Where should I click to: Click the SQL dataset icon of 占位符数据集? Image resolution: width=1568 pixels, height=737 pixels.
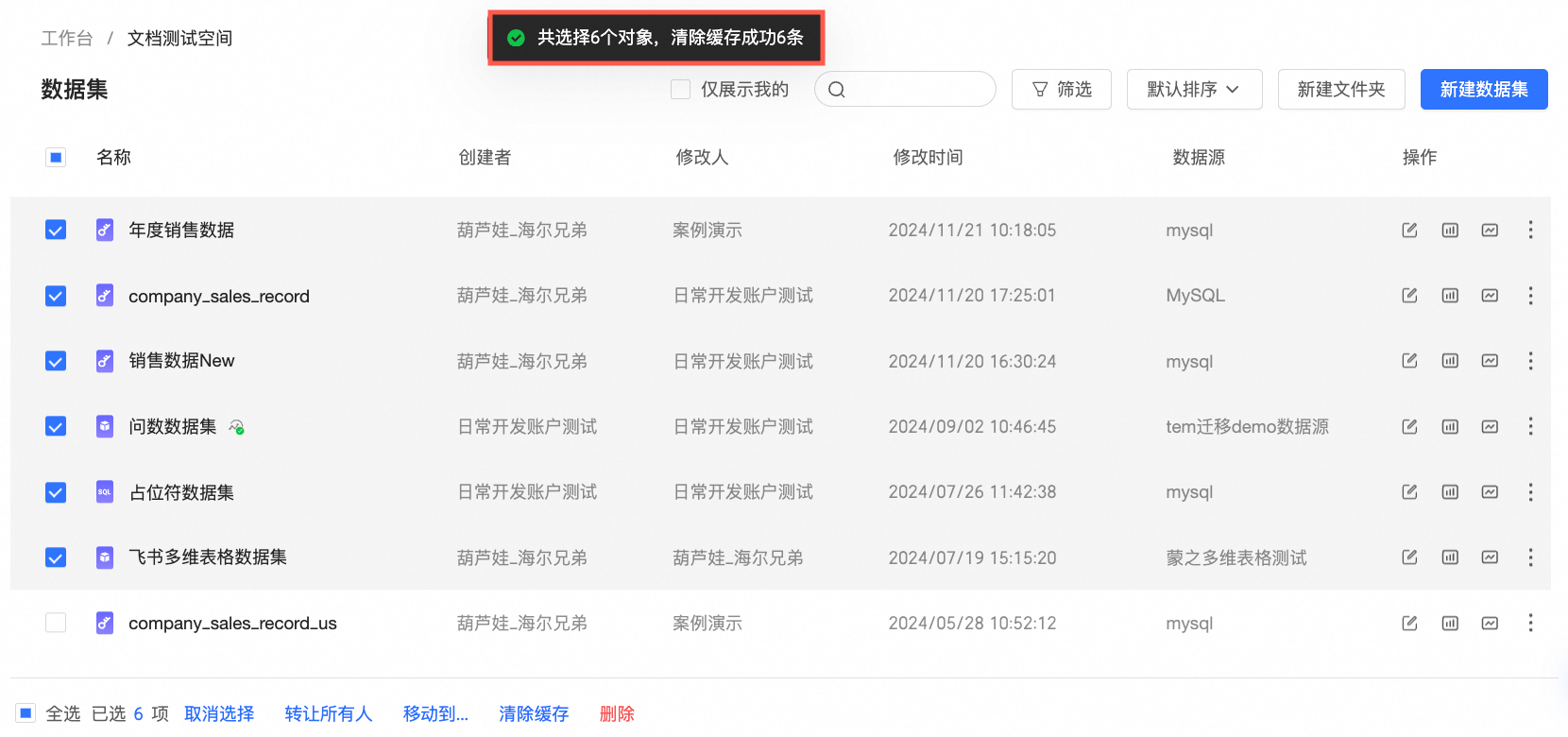[x=105, y=492]
